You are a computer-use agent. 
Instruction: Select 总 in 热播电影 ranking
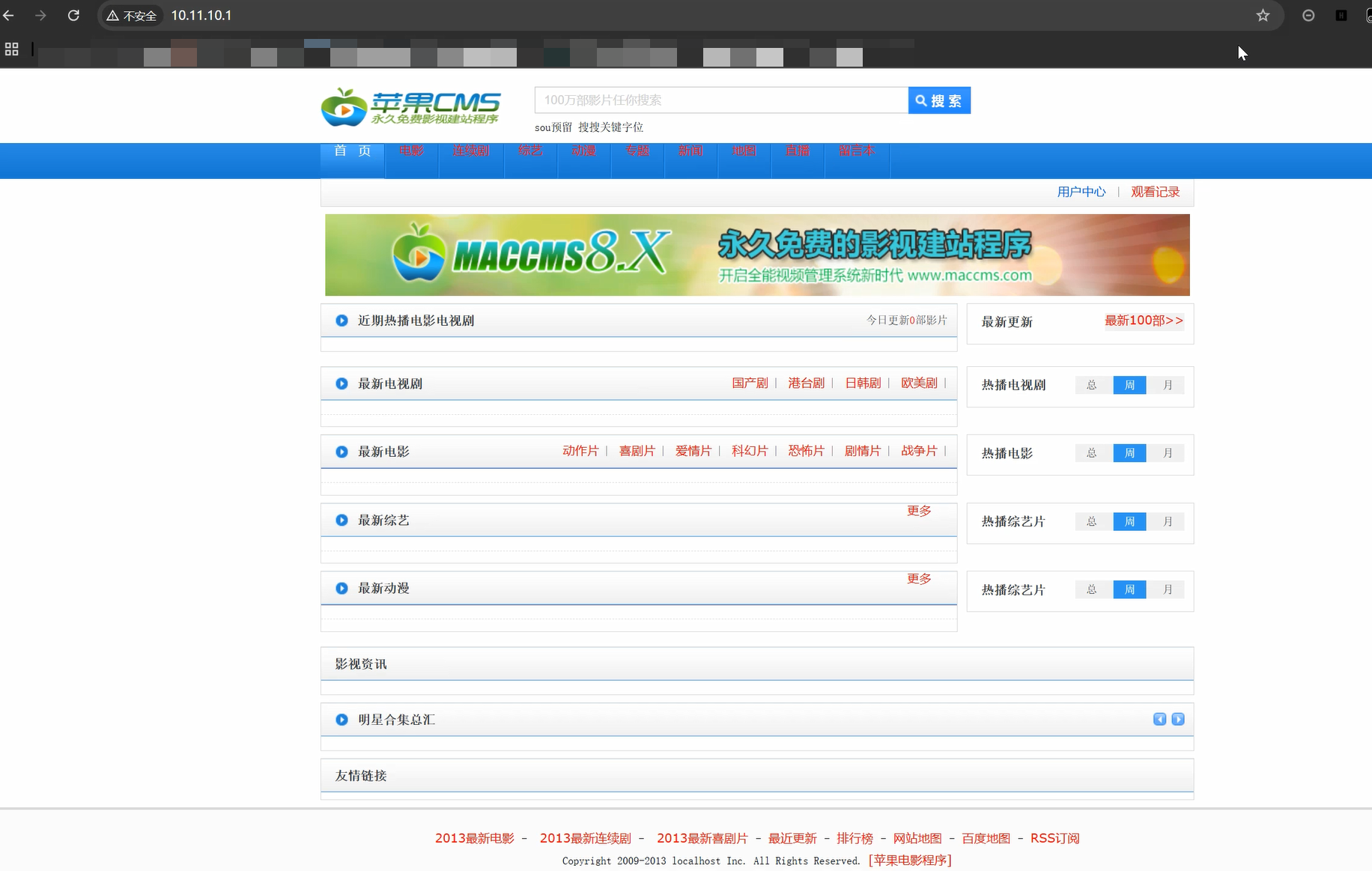point(1092,453)
